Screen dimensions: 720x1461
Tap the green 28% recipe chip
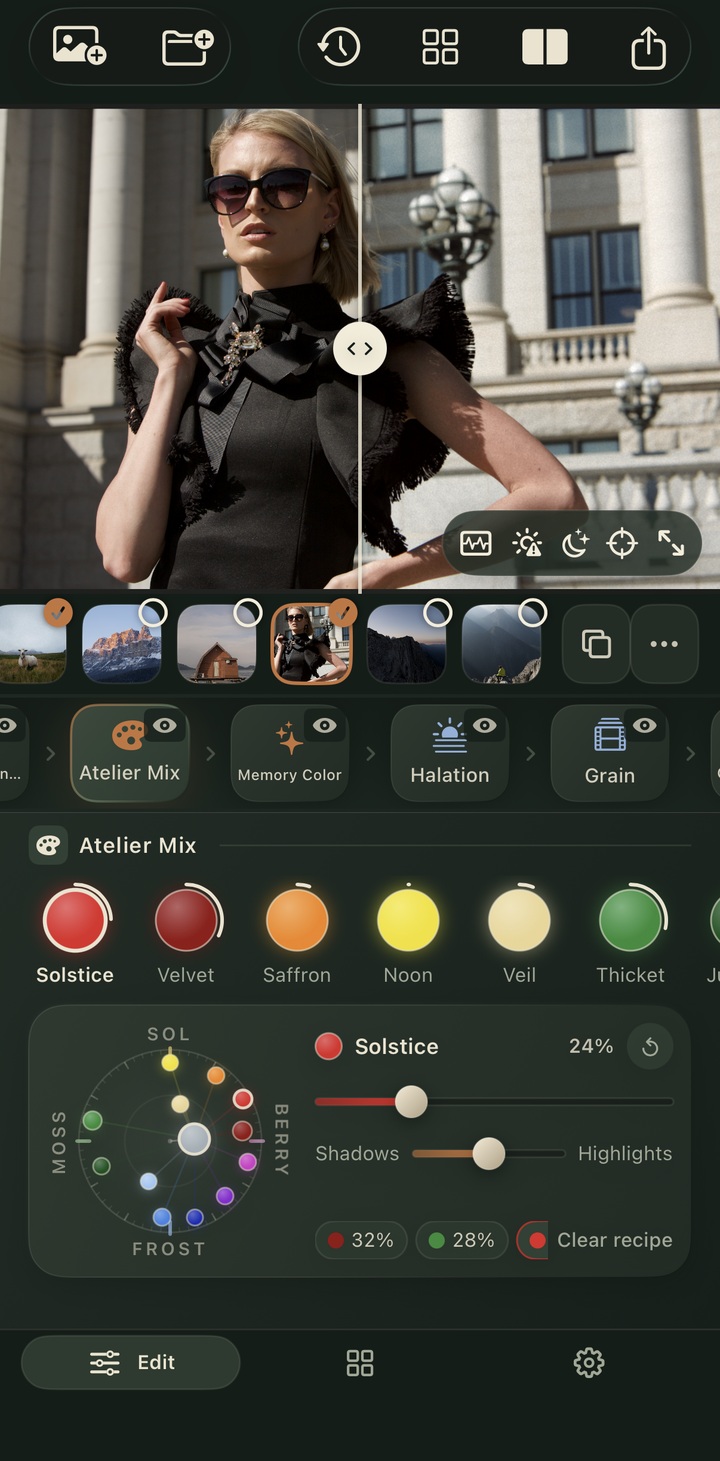coord(461,1240)
